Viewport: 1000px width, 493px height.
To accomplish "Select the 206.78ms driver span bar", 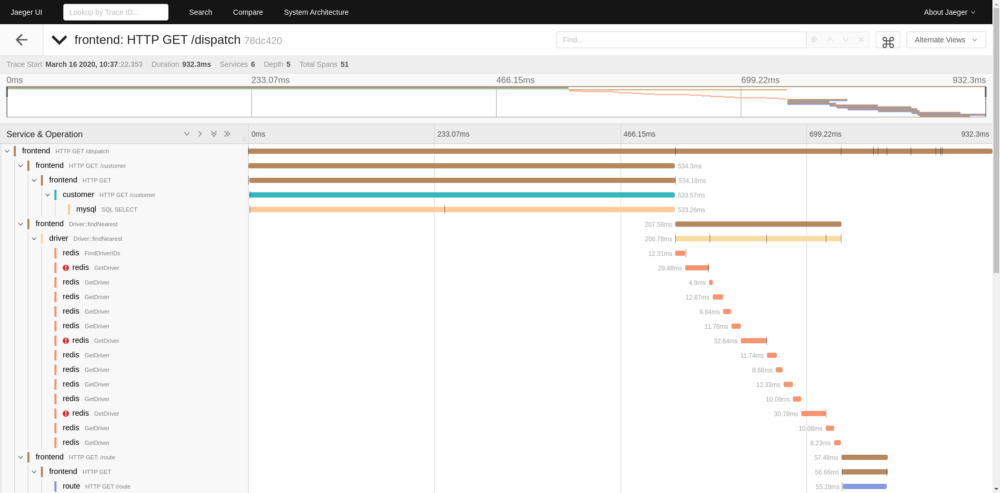I will click(758, 239).
